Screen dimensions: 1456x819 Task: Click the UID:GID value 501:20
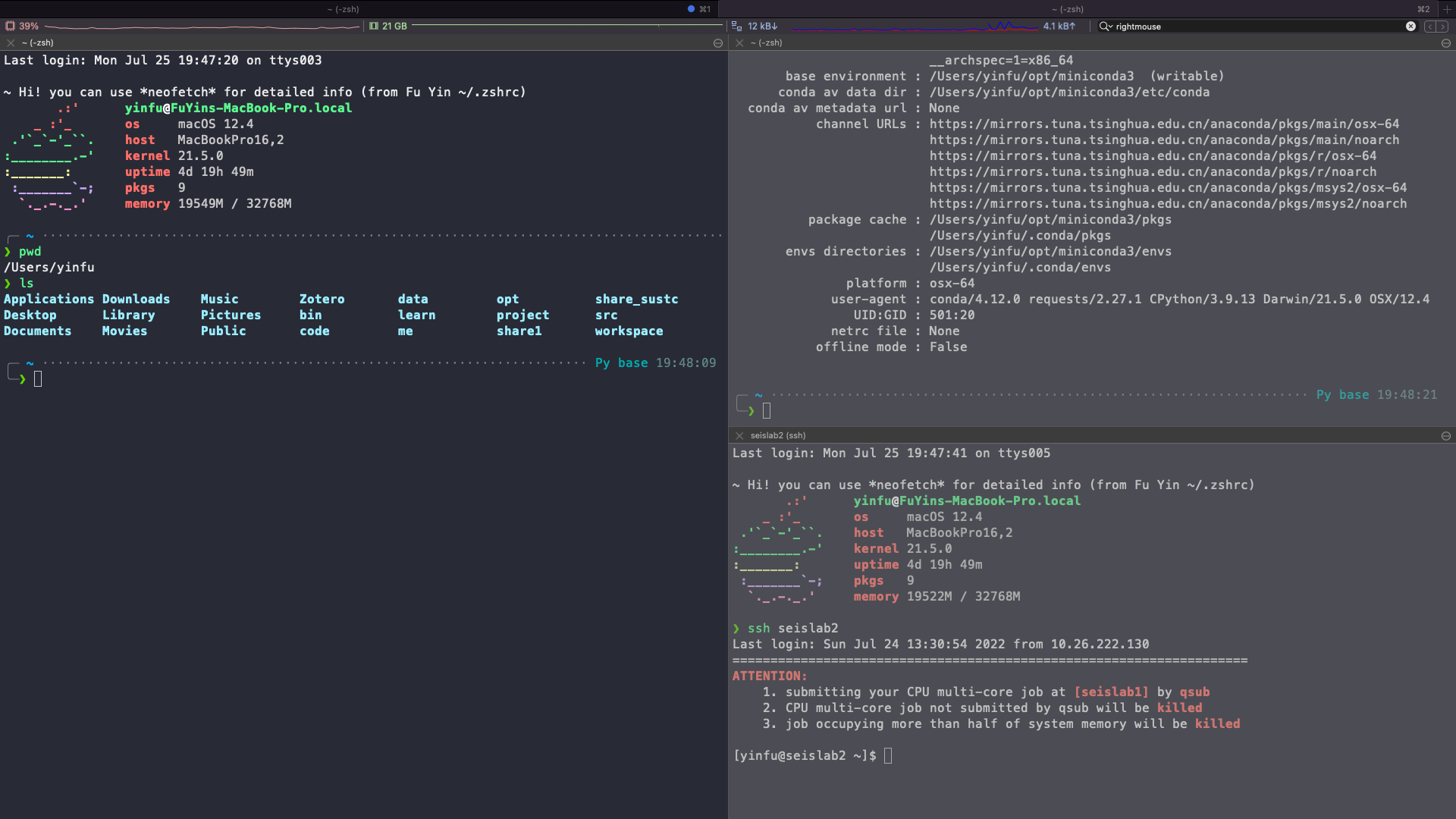952,315
